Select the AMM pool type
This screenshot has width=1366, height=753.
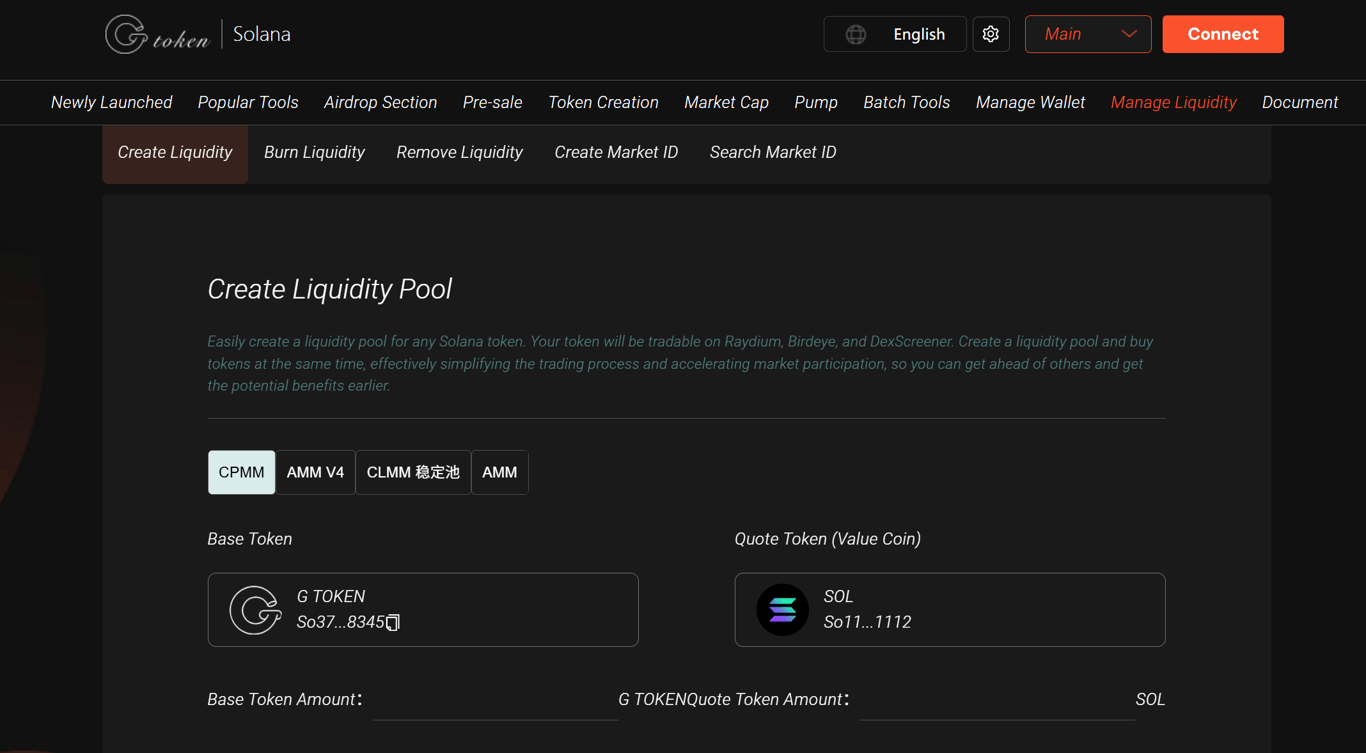point(500,472)
